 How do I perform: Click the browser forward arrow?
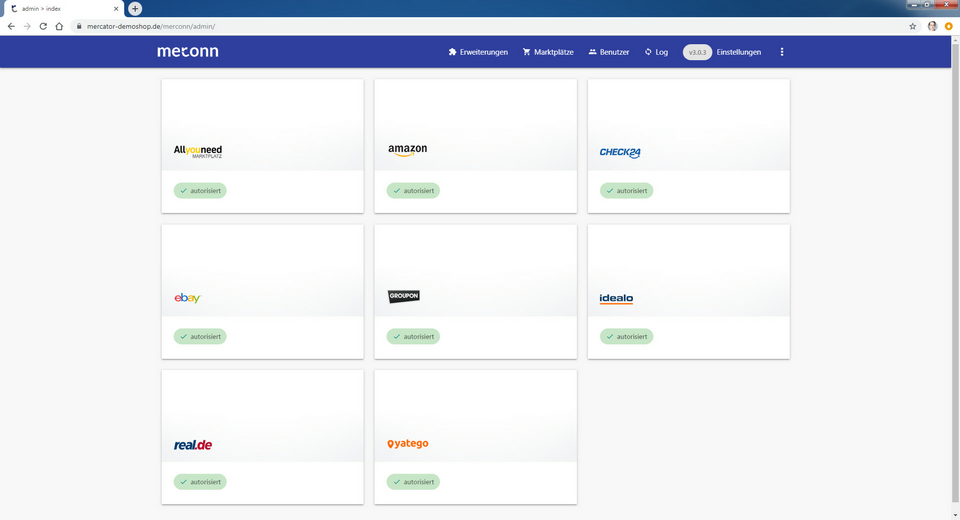point(27,26)
